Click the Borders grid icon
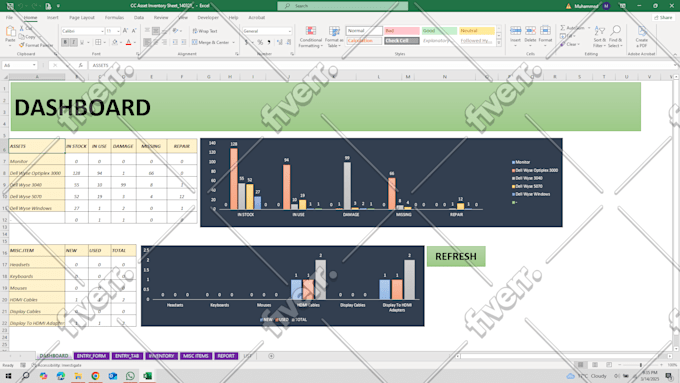Viewport: 680px width, 383px height. tap(98, 43)
